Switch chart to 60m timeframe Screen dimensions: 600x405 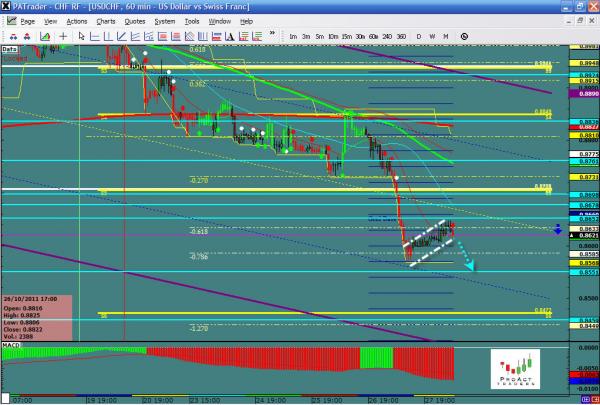373,36
